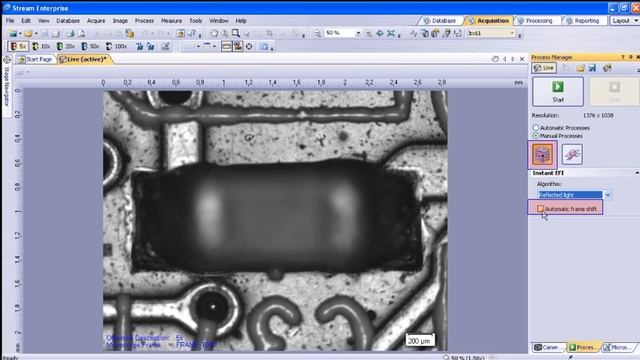640x360 pixels.
Task: Close the Live document with X button
Action: point(522,59)
